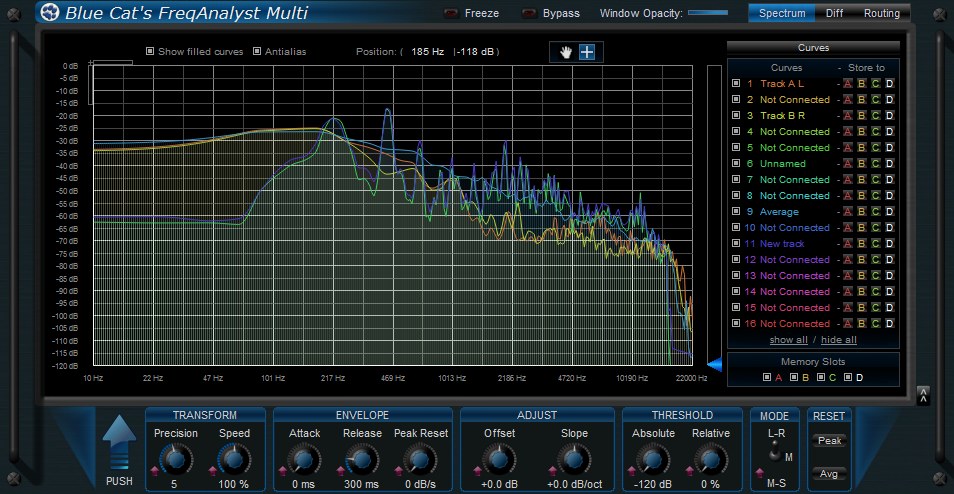Click the small arrow beside Relative knob

pos(690,470)
